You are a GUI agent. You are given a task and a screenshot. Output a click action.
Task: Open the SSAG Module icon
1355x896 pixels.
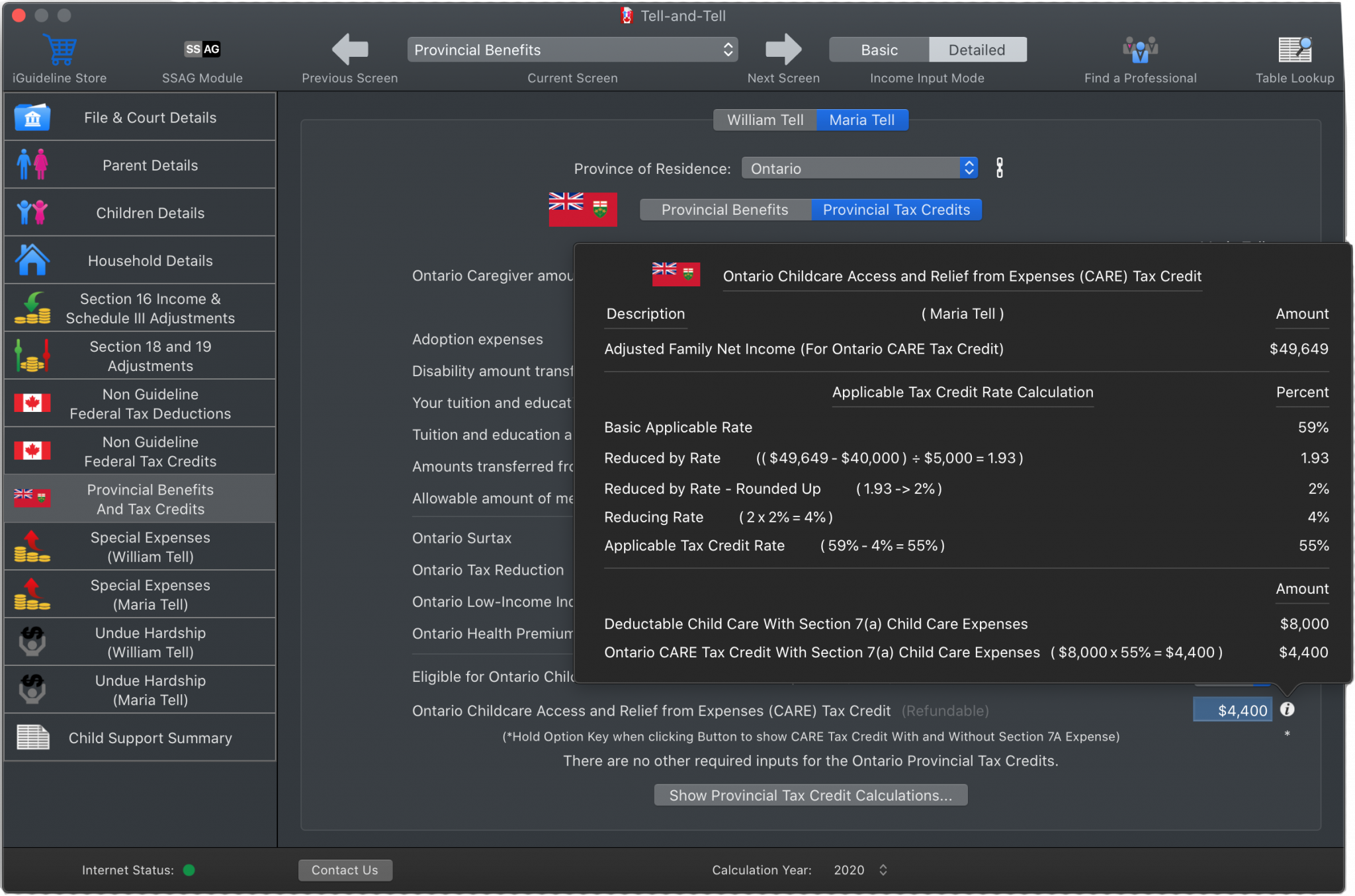pos(202,49)
